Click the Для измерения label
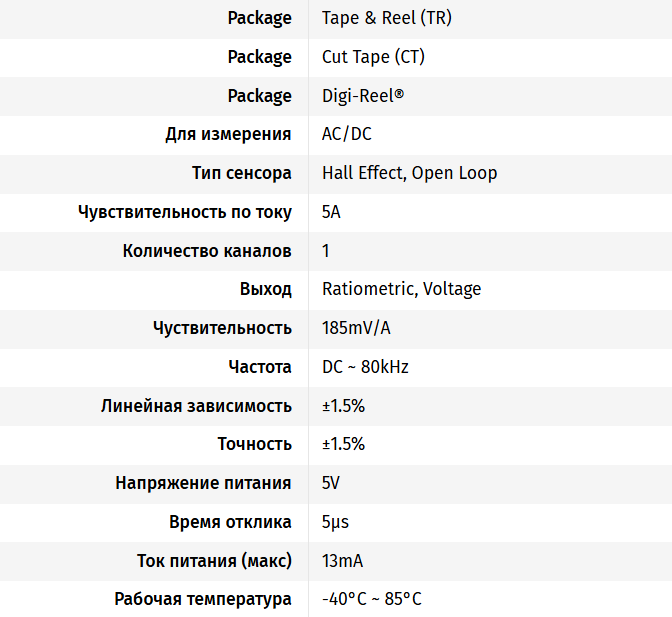The image size is (672, 617). point(228,135)
